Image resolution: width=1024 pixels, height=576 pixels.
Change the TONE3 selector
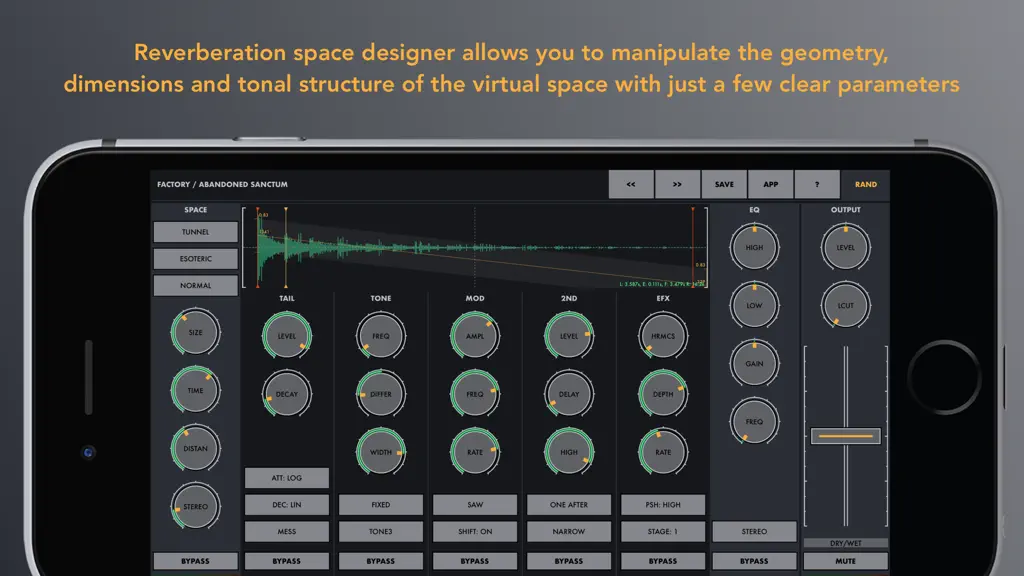click(x=381, y=532)
